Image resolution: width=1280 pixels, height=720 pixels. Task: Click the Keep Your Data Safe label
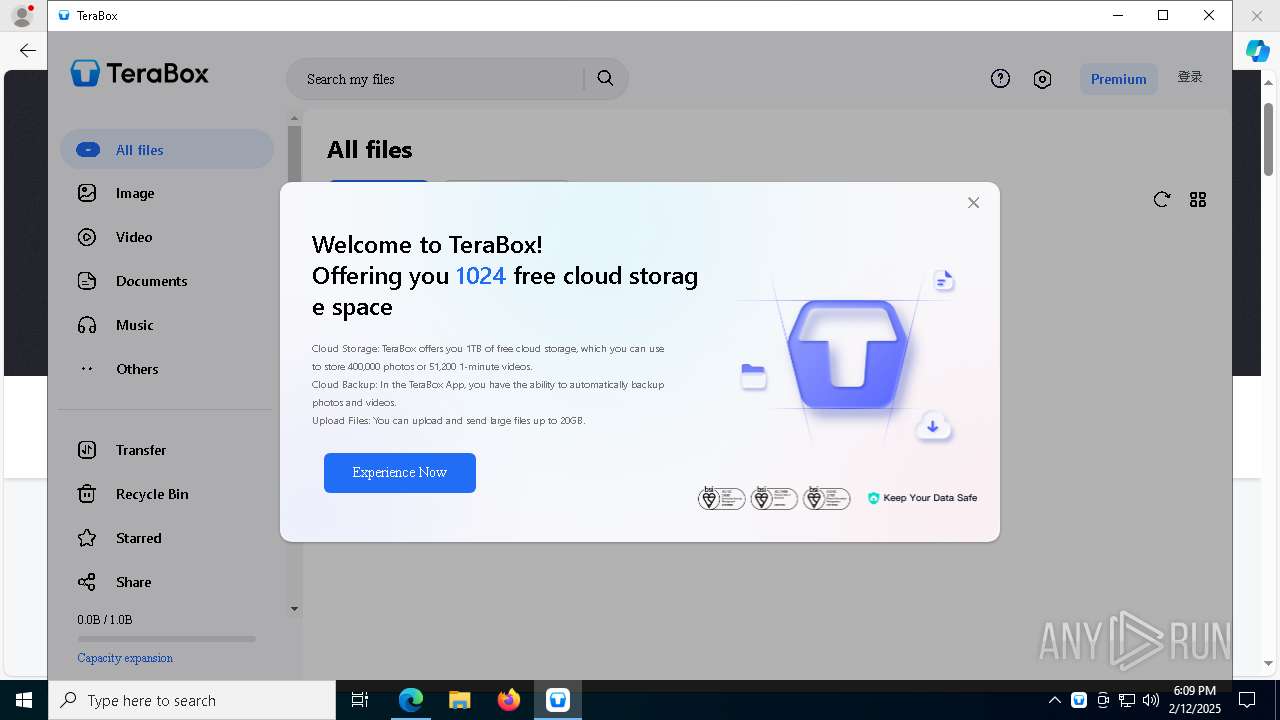930,498
